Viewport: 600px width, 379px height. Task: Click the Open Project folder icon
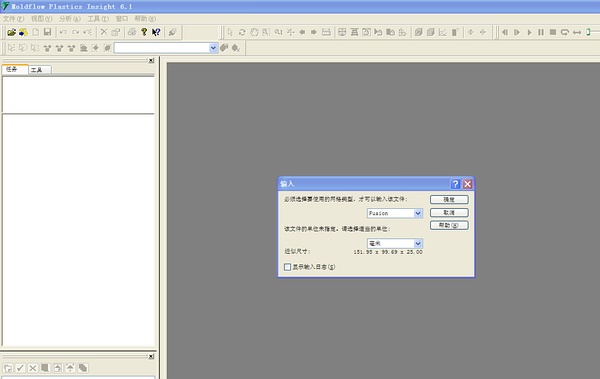(11, 32)
